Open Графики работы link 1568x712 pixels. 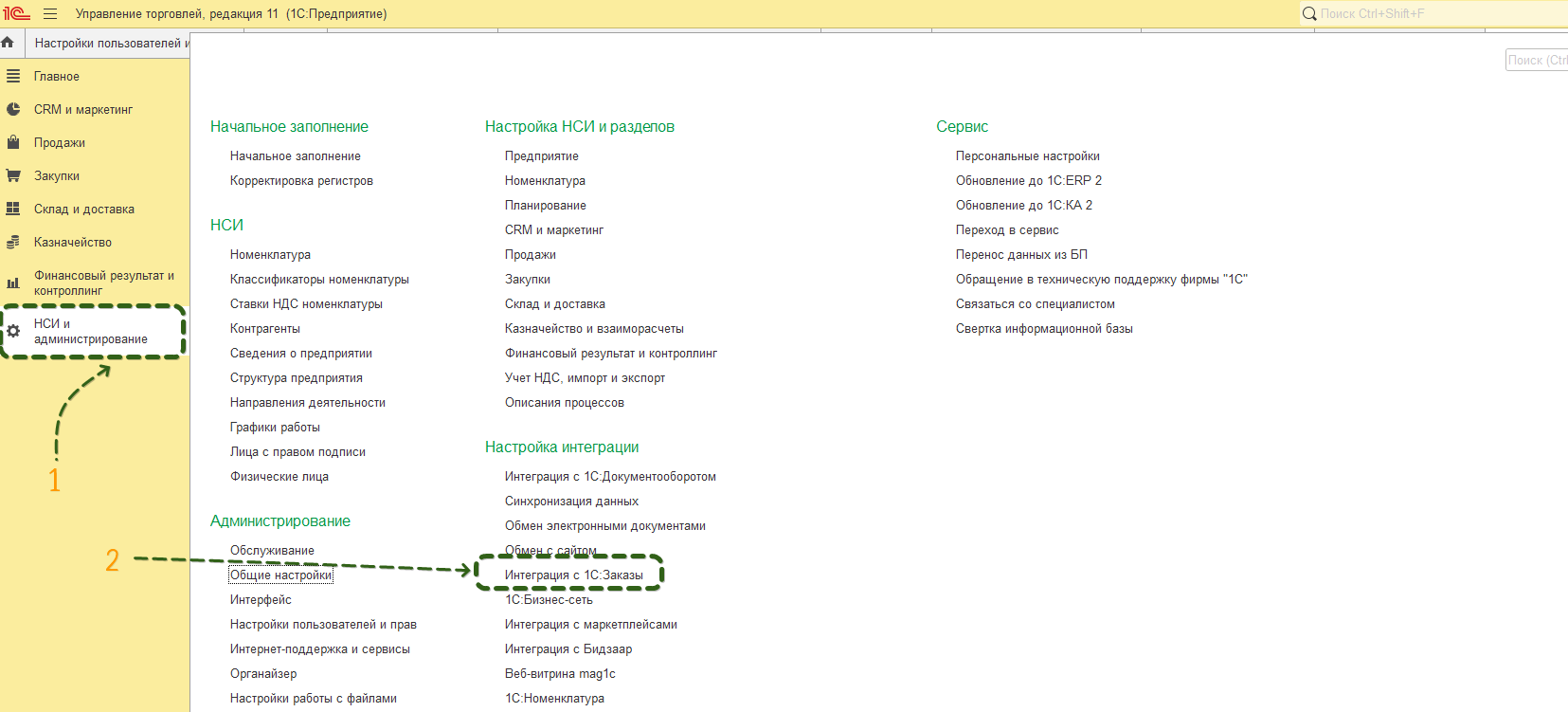275,427
